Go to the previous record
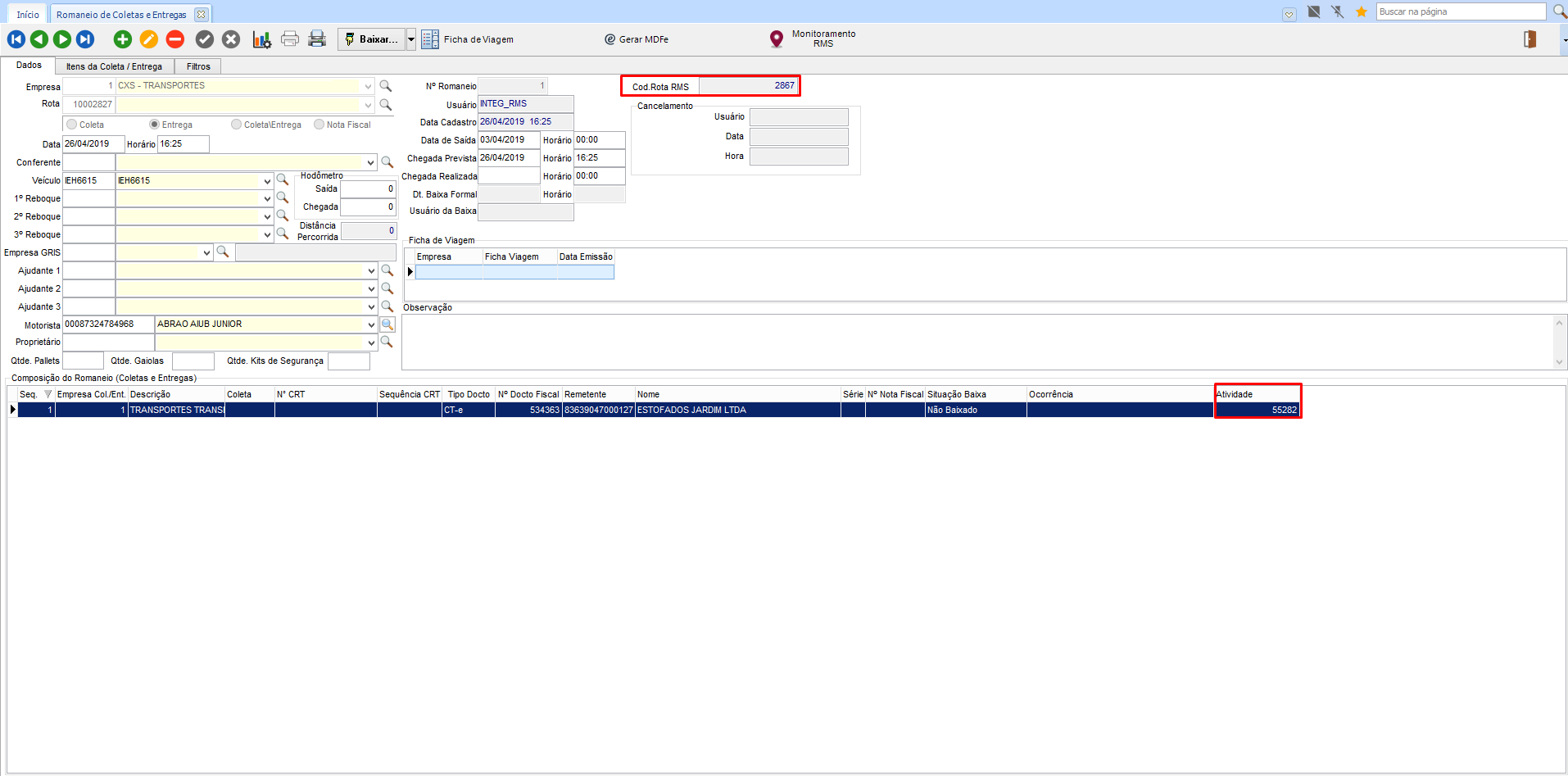The width and height of the screenshot is (1568, 776). [x=39, y=39]
